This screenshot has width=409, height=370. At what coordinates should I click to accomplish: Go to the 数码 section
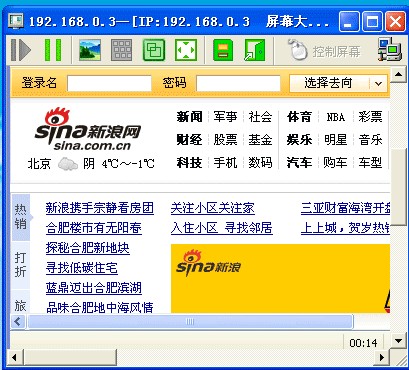tap(260, 163)
